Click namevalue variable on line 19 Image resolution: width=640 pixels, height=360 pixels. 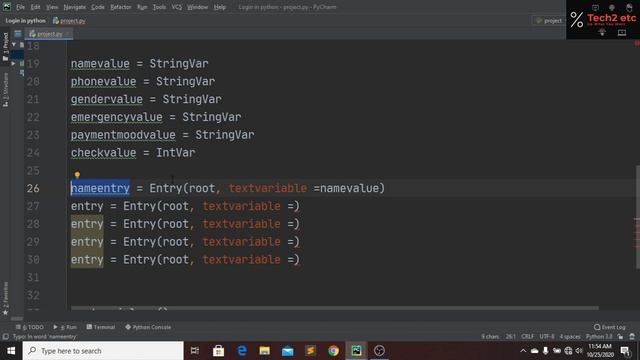pyautogui.click(x=100, y=64)
